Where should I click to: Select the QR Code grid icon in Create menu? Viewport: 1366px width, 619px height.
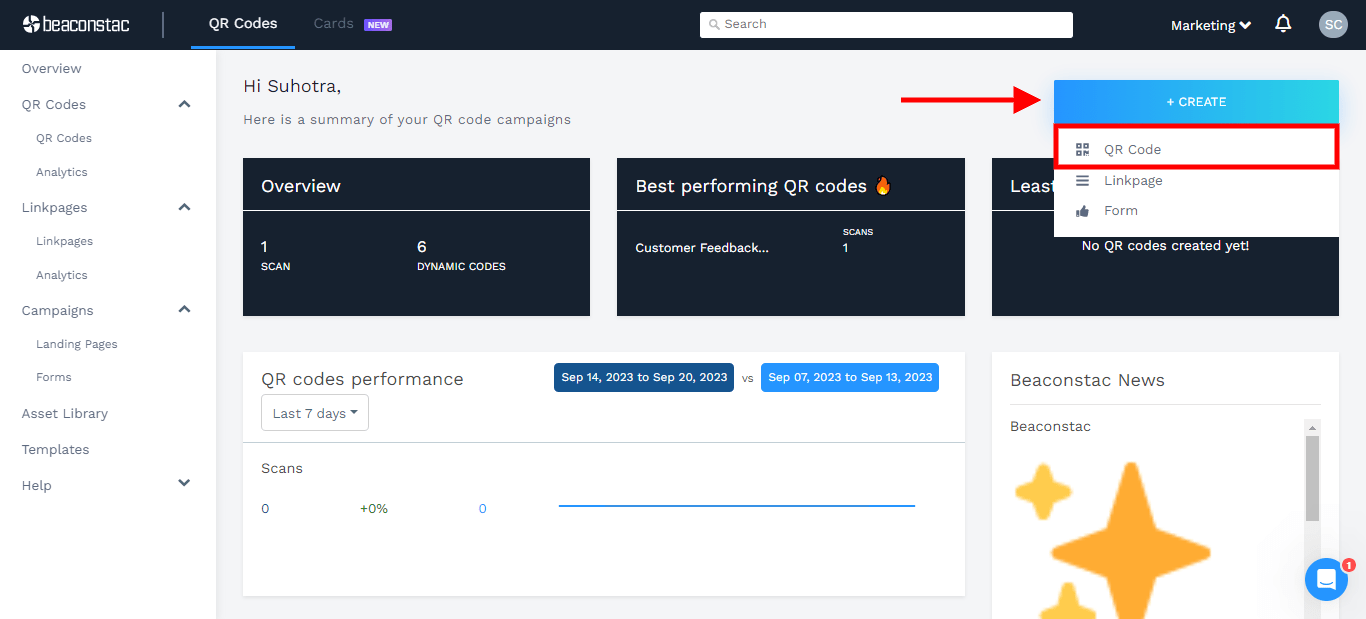coord(1082,150)
